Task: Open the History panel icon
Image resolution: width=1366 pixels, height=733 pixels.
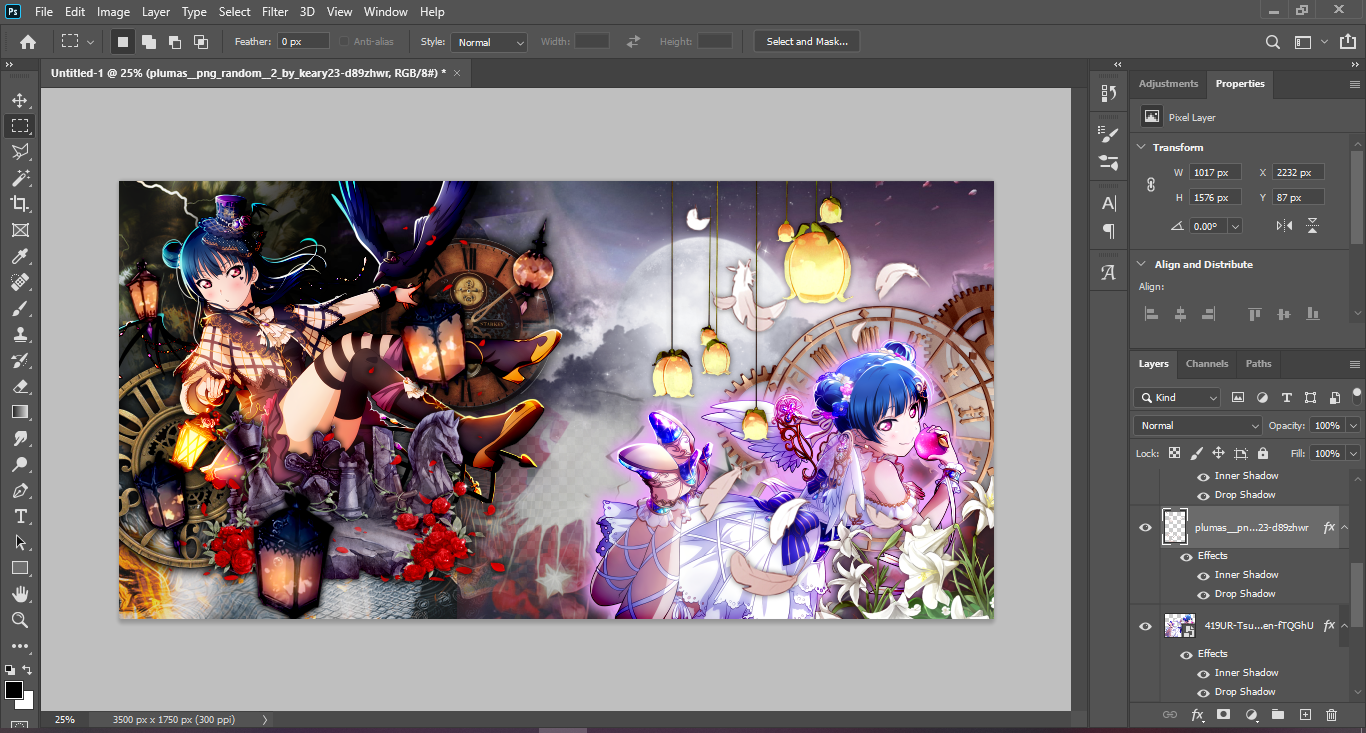Action: point(1108,93)
